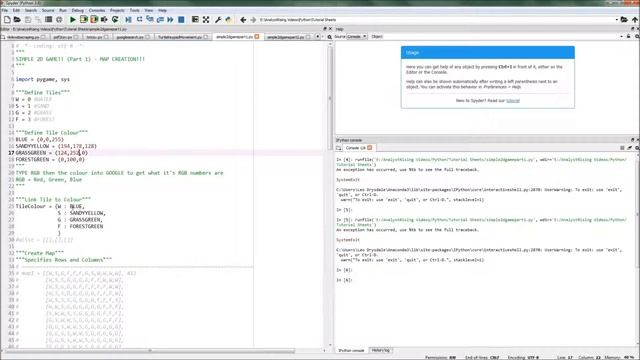Open the Edit menu
This screenshot has height=360, width=640.
pos(16,10)
